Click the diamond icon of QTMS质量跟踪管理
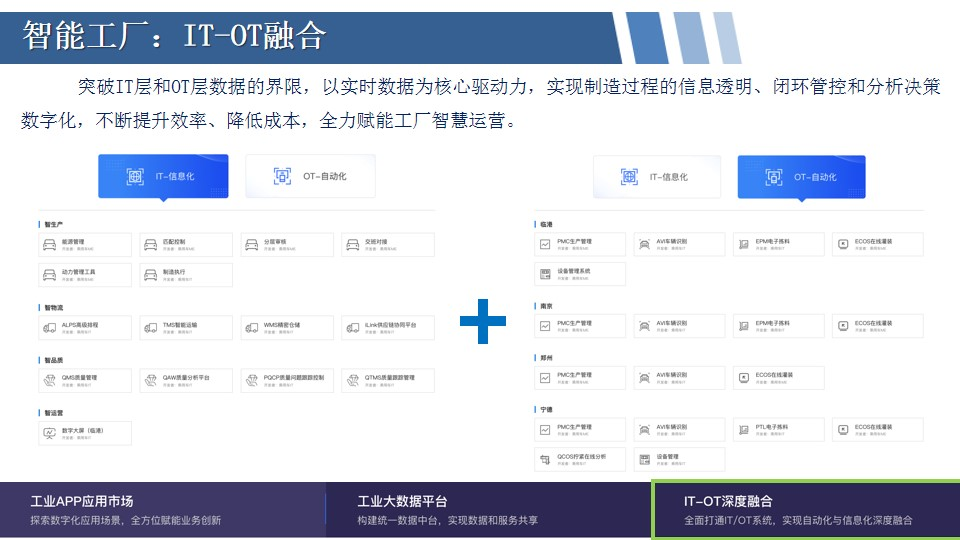This screenshot has width=960, height=540. [x=353, y=381]
